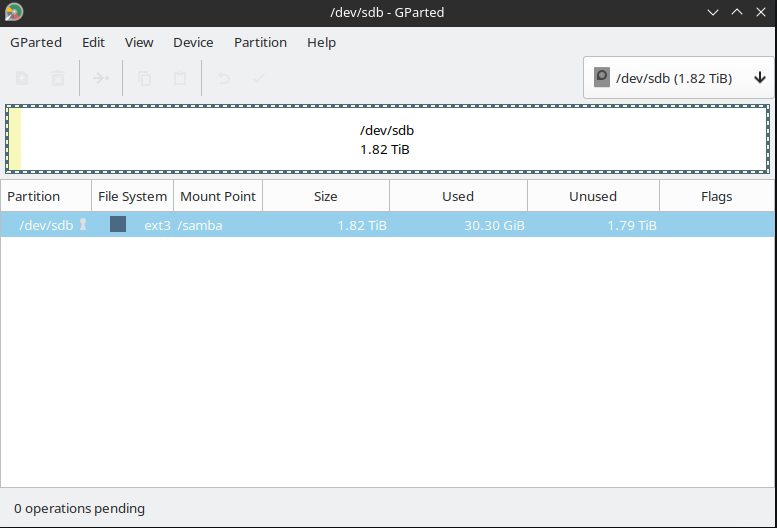Select the /dev/sdb partition row name
Viewport: 777px width, 528px height.
point(46,225)
